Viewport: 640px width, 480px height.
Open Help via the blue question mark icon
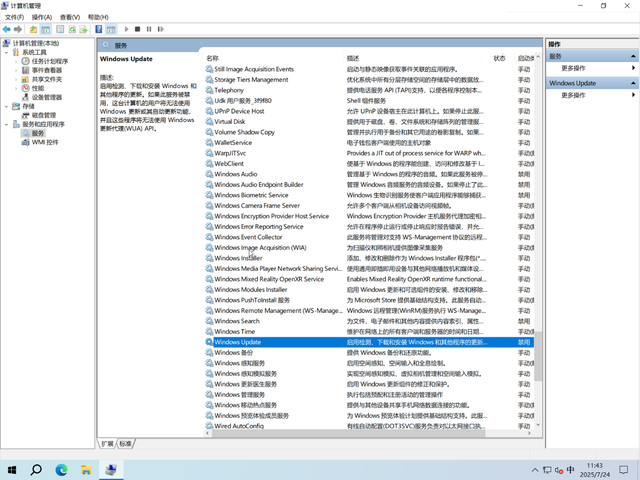coord(99,29)
